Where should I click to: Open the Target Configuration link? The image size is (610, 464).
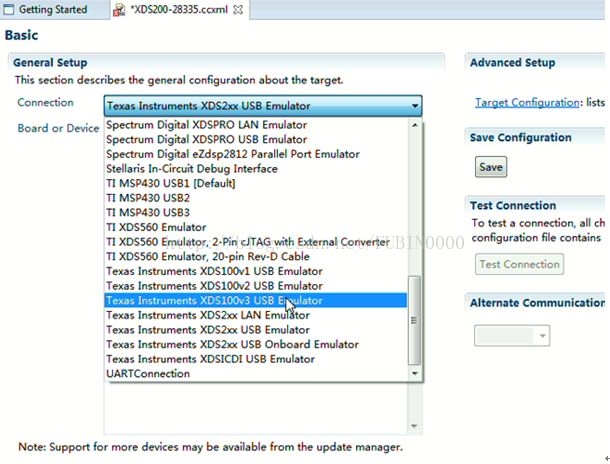(x=527, y=102)
